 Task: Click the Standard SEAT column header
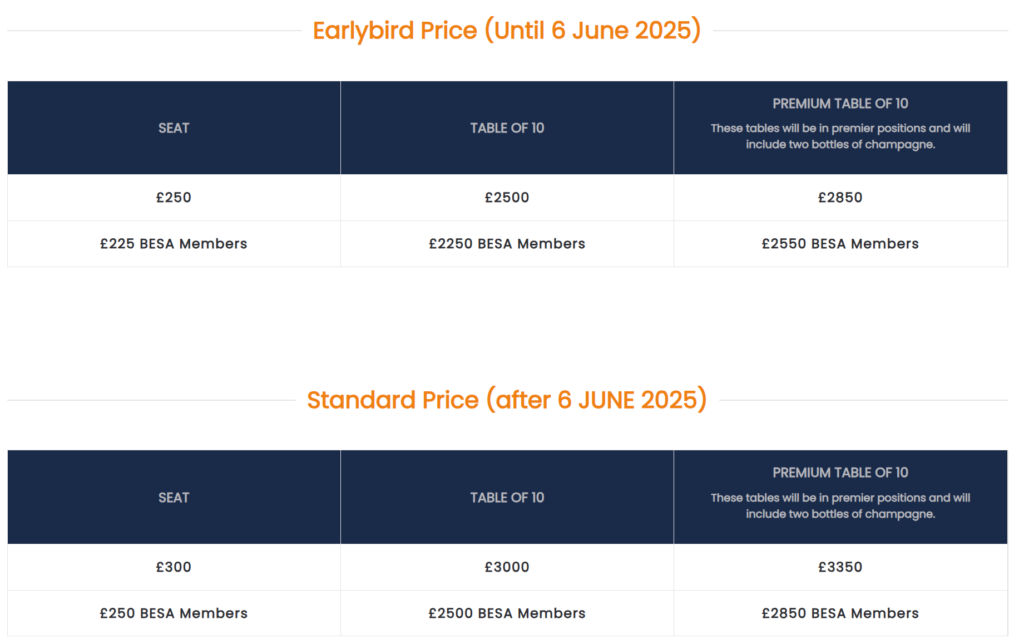click(173, 497)
